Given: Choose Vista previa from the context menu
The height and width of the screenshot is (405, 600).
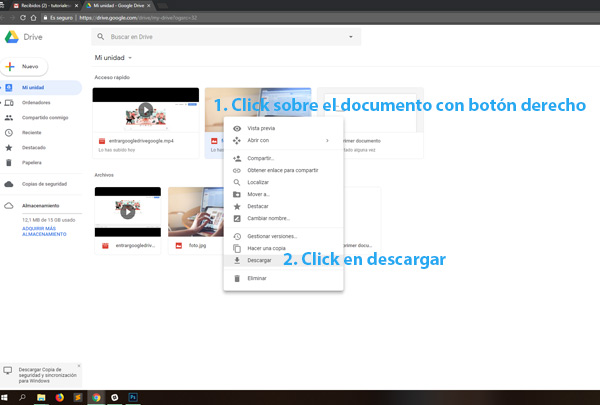Looking at the screenshot, I should coord(260,128).
